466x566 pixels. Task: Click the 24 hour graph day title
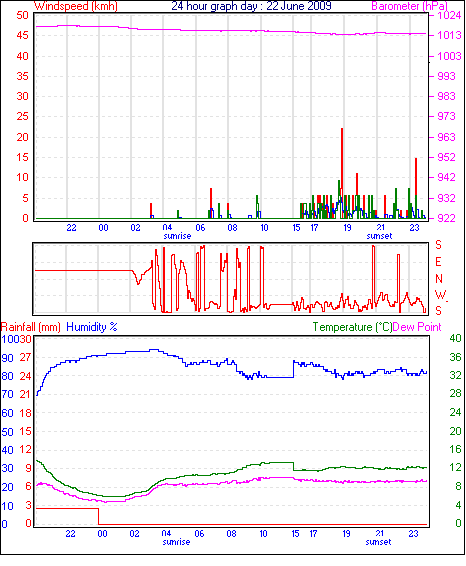[251, 6]
